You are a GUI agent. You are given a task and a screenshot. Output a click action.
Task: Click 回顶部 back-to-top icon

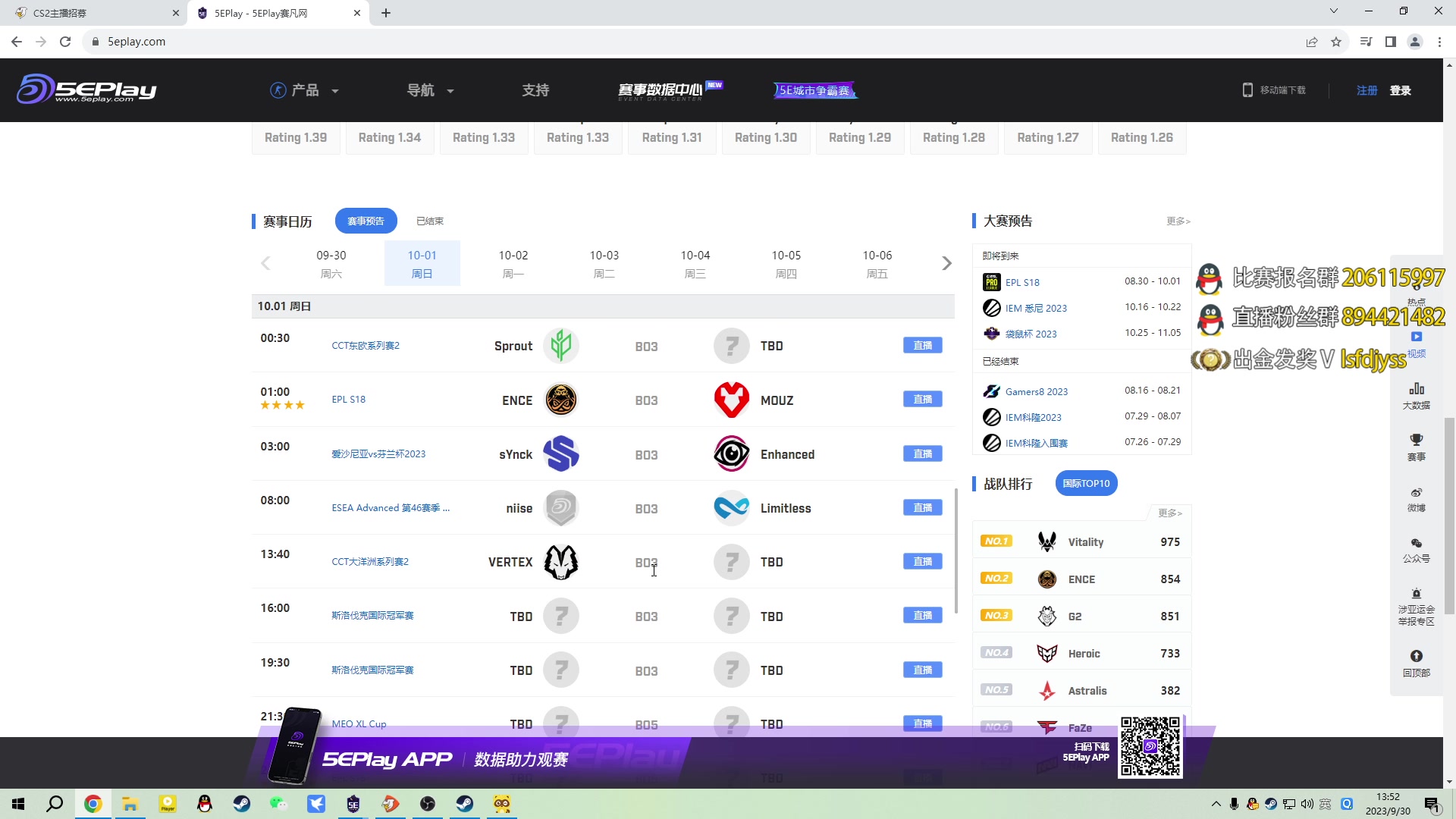pyautogui.click(x=1416, y=663)
